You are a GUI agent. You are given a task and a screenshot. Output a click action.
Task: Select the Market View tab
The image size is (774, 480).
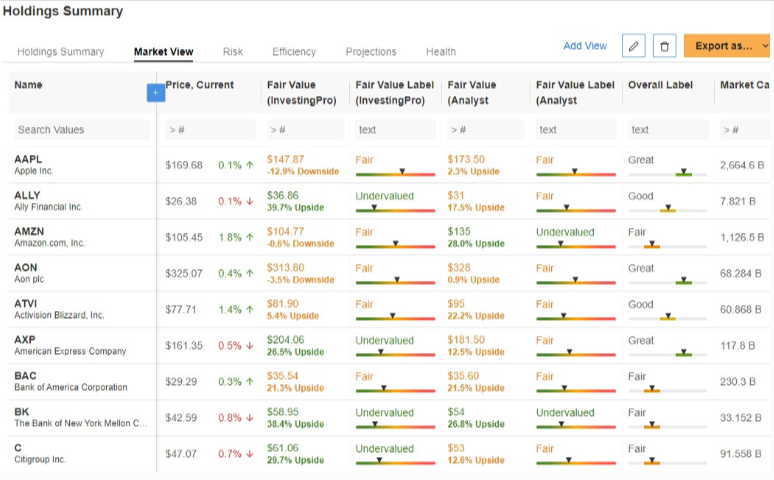(x=163, y=52)
